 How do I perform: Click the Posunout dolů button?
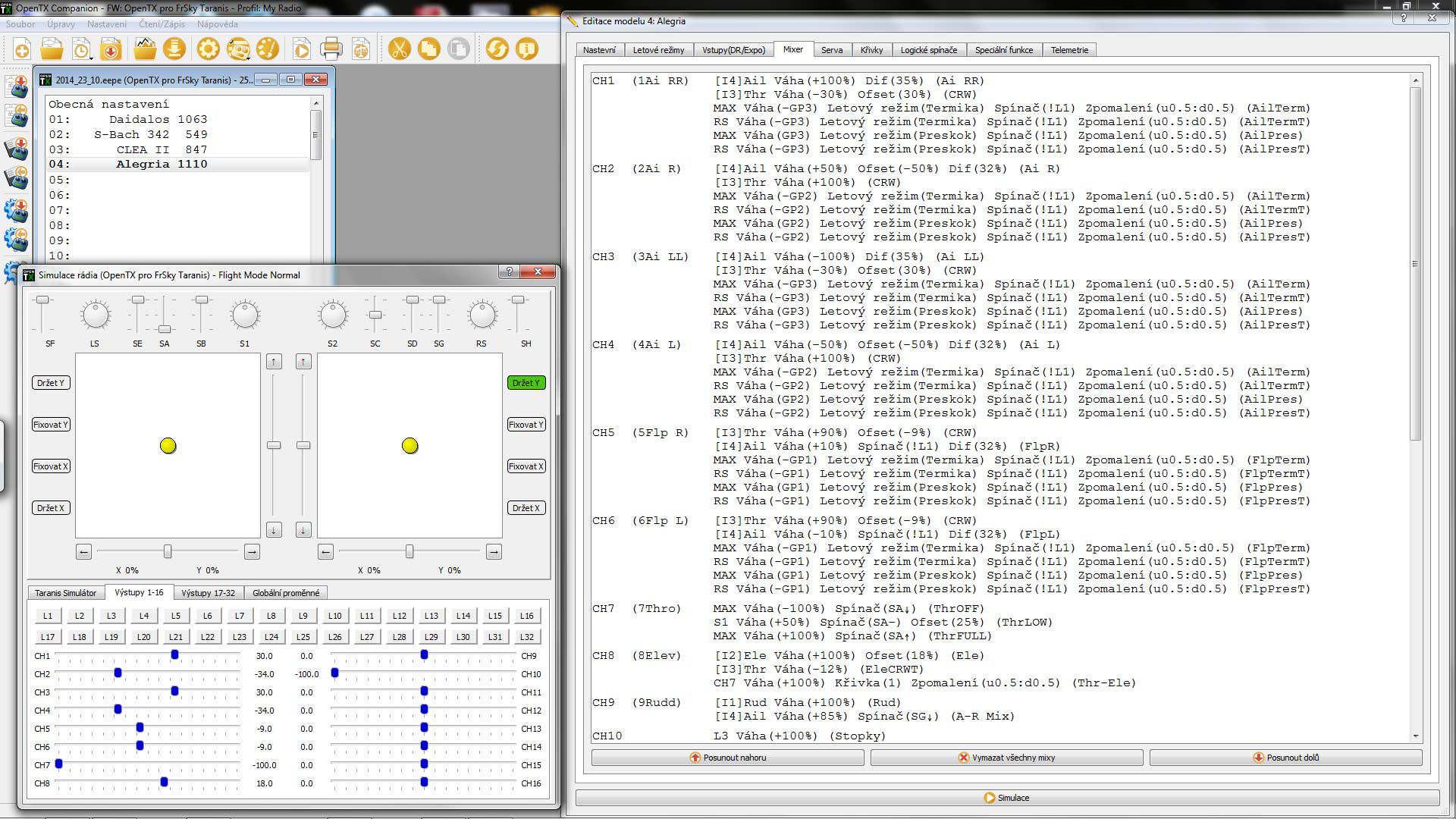point(1285,758)
